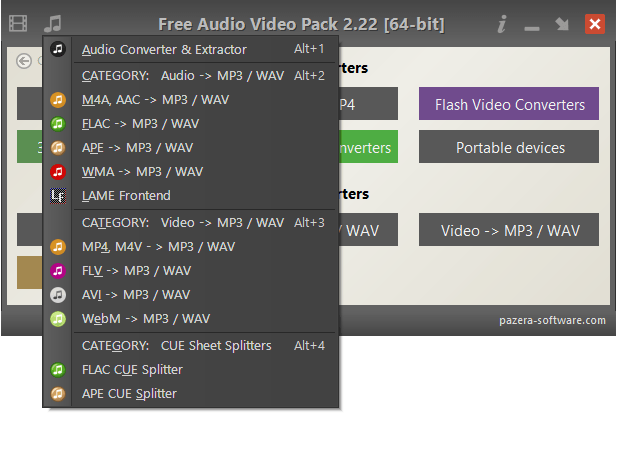Screen dimensions: 617x459
Task: Choose WebM -> MP3 / WAV menu item
Action: [x=190, y=319]
